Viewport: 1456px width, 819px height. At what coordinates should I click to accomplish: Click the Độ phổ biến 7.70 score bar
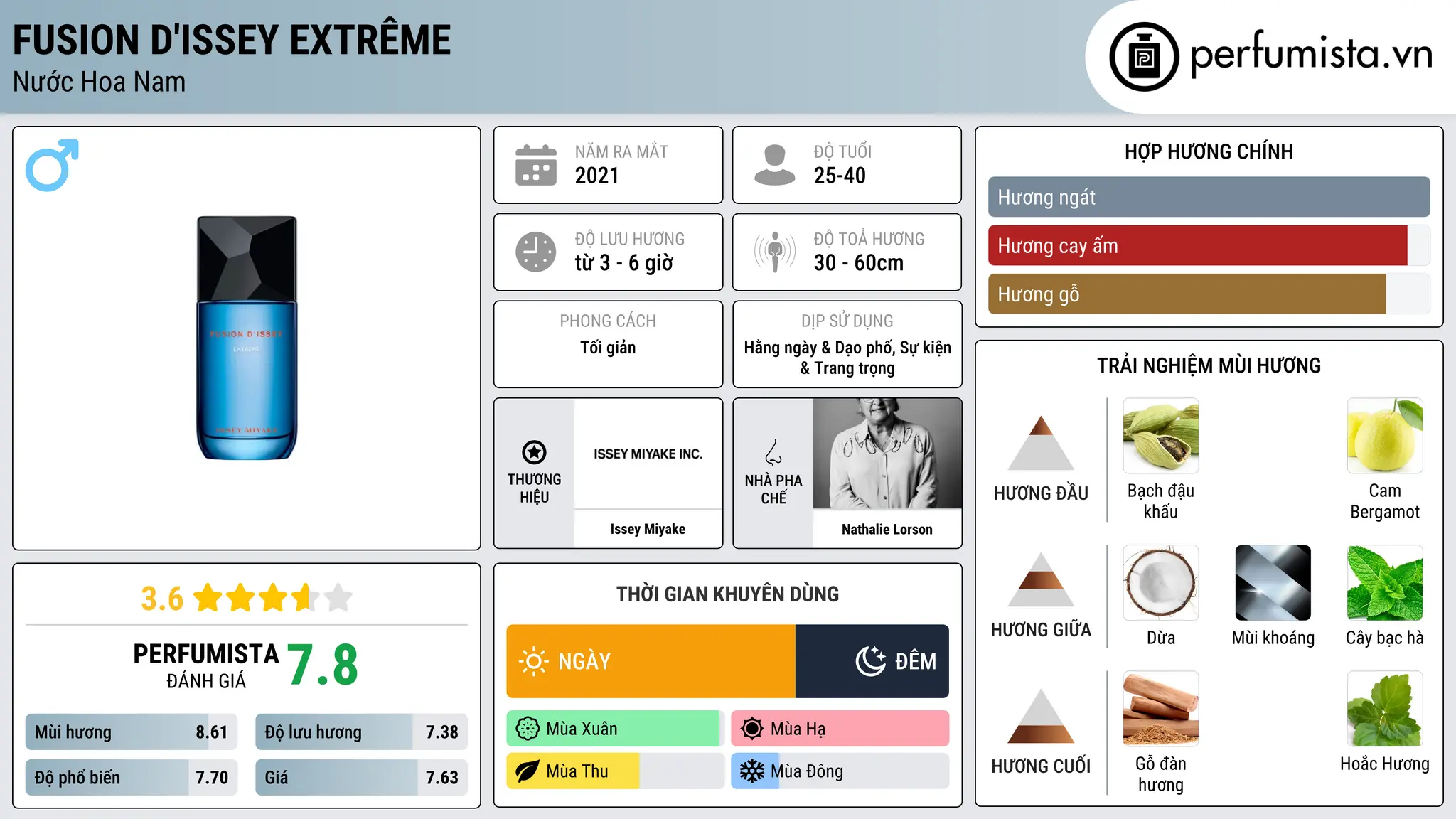(132, 777)
